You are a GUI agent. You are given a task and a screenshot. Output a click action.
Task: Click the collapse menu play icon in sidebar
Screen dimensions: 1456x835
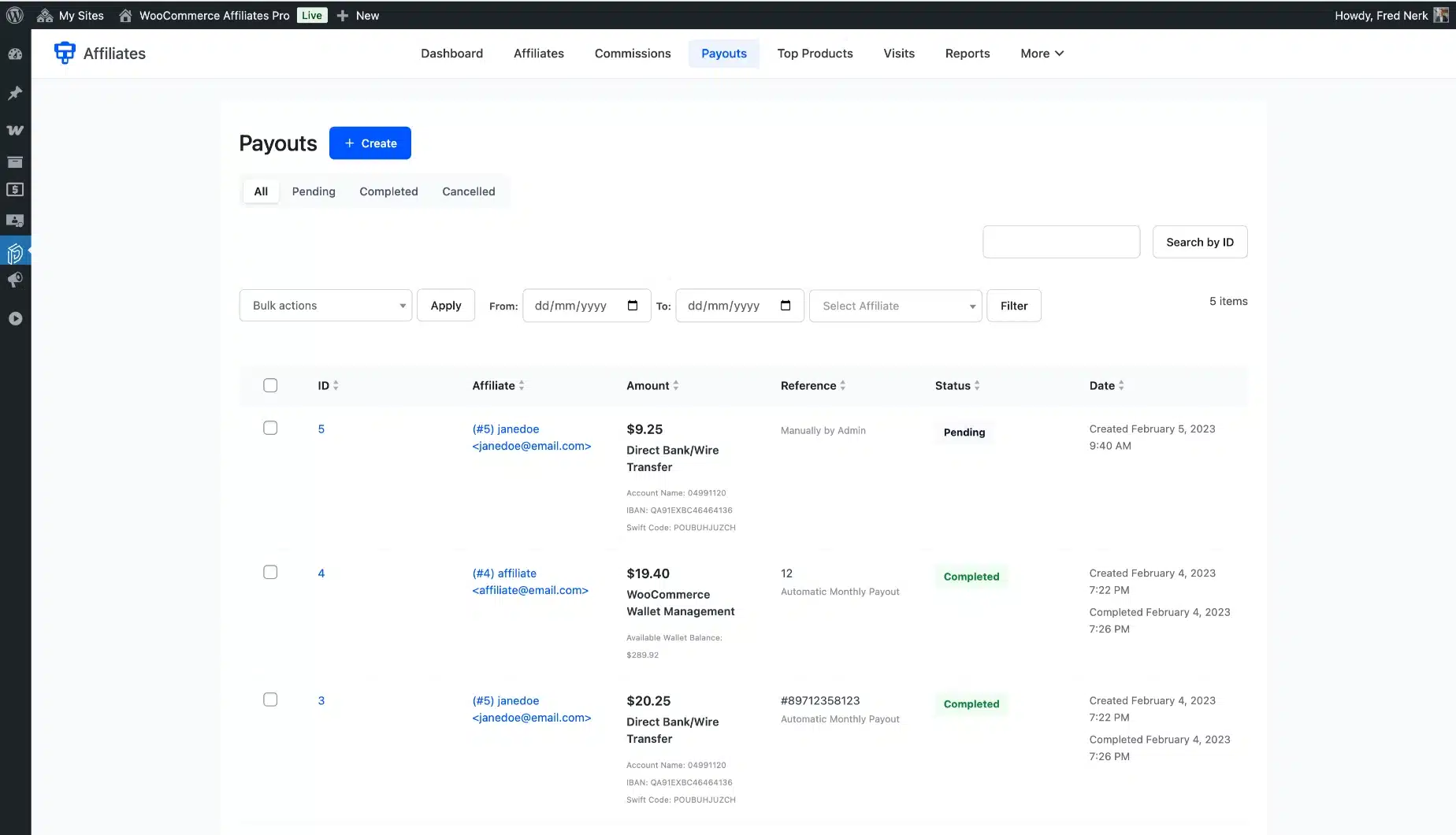click(15, 319)
